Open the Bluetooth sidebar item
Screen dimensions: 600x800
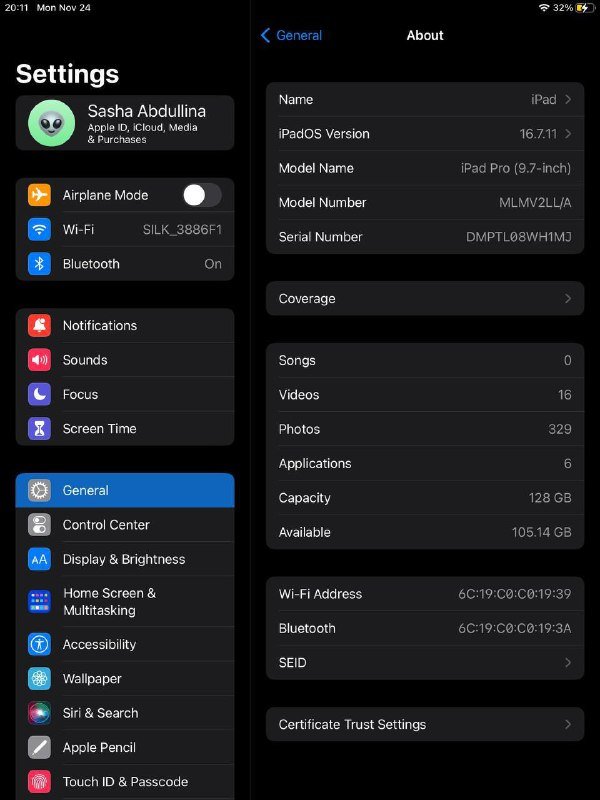[x=125, y=264]
